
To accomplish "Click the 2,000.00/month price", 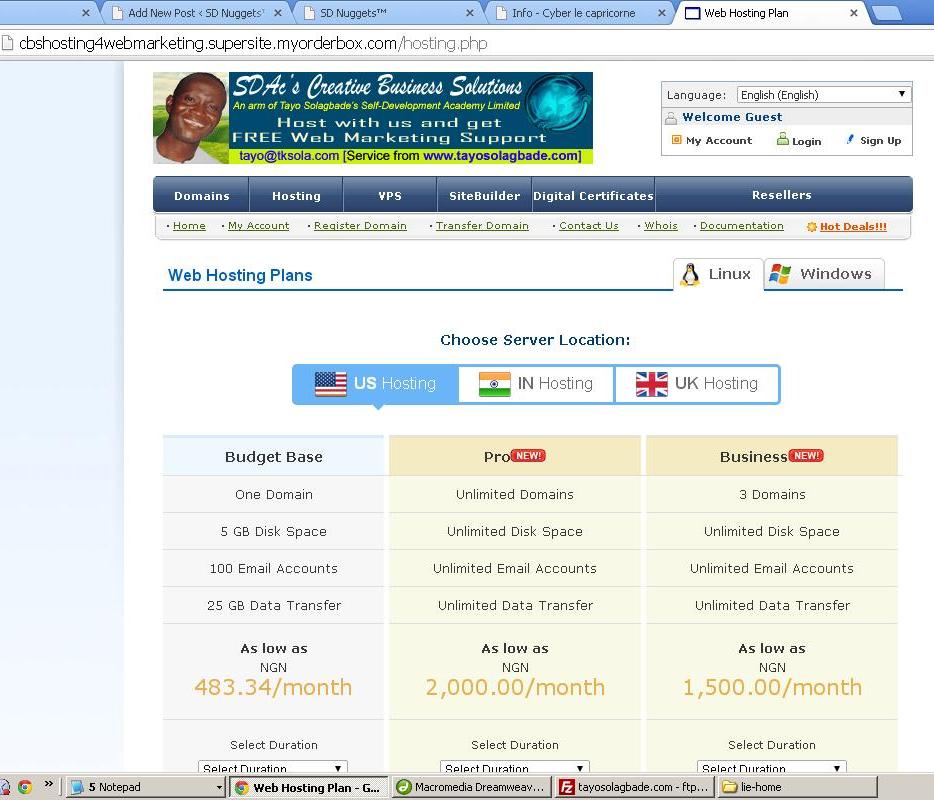I will (515, 687).
